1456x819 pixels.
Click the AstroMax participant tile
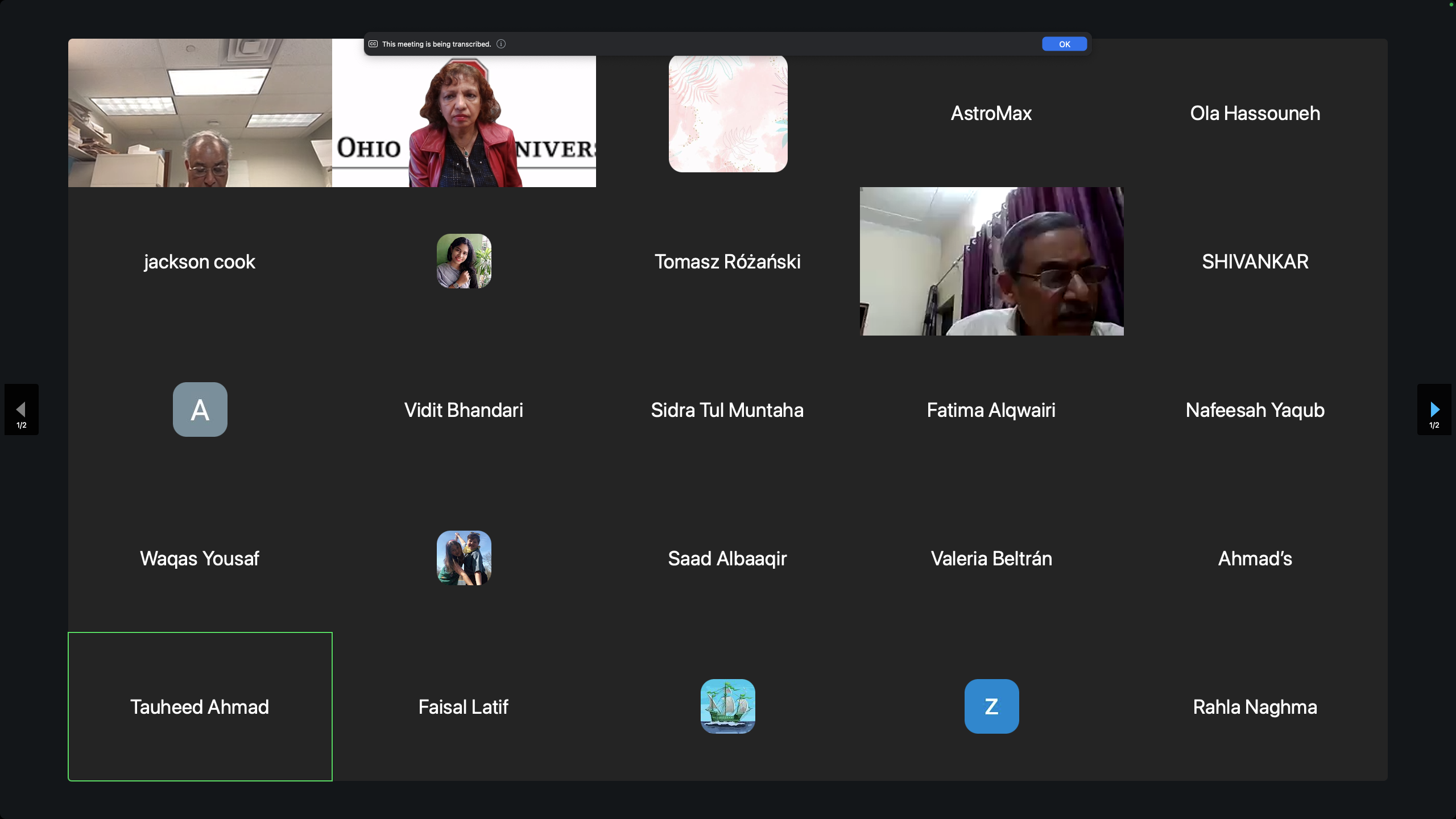pos(991,113)
